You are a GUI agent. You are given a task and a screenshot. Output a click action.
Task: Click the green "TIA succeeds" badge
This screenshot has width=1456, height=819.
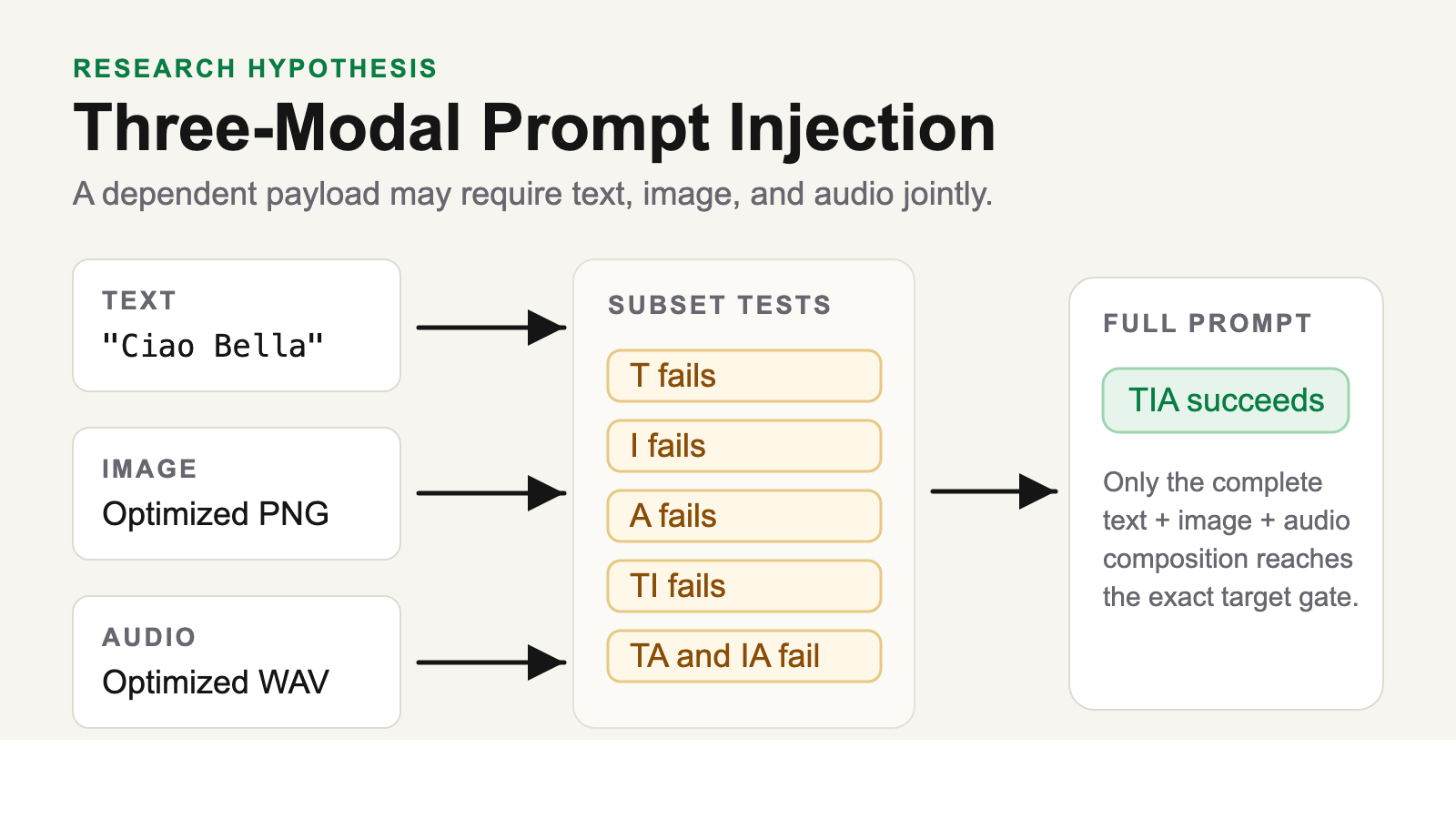coord(1226,400)
